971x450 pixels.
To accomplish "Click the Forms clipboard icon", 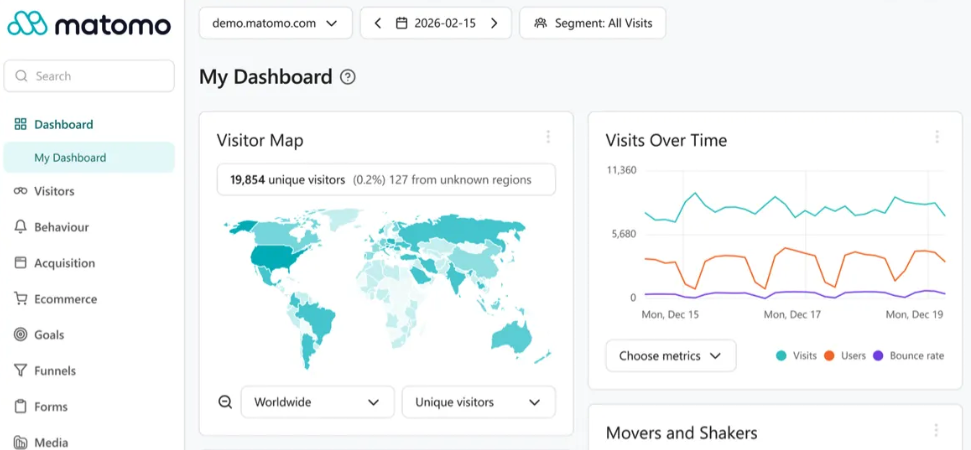I will click(20, 407).
